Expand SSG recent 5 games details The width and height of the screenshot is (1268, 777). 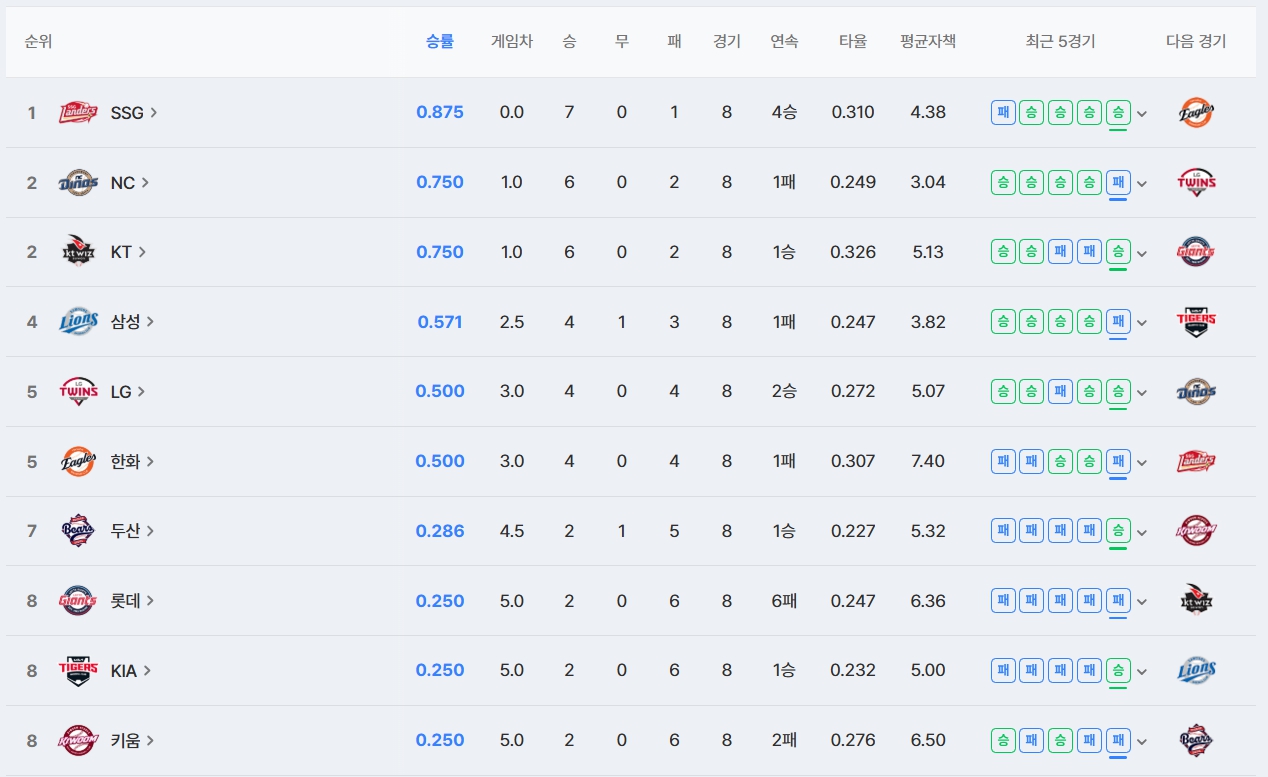pyautogui.click(x=1142, y=114)
